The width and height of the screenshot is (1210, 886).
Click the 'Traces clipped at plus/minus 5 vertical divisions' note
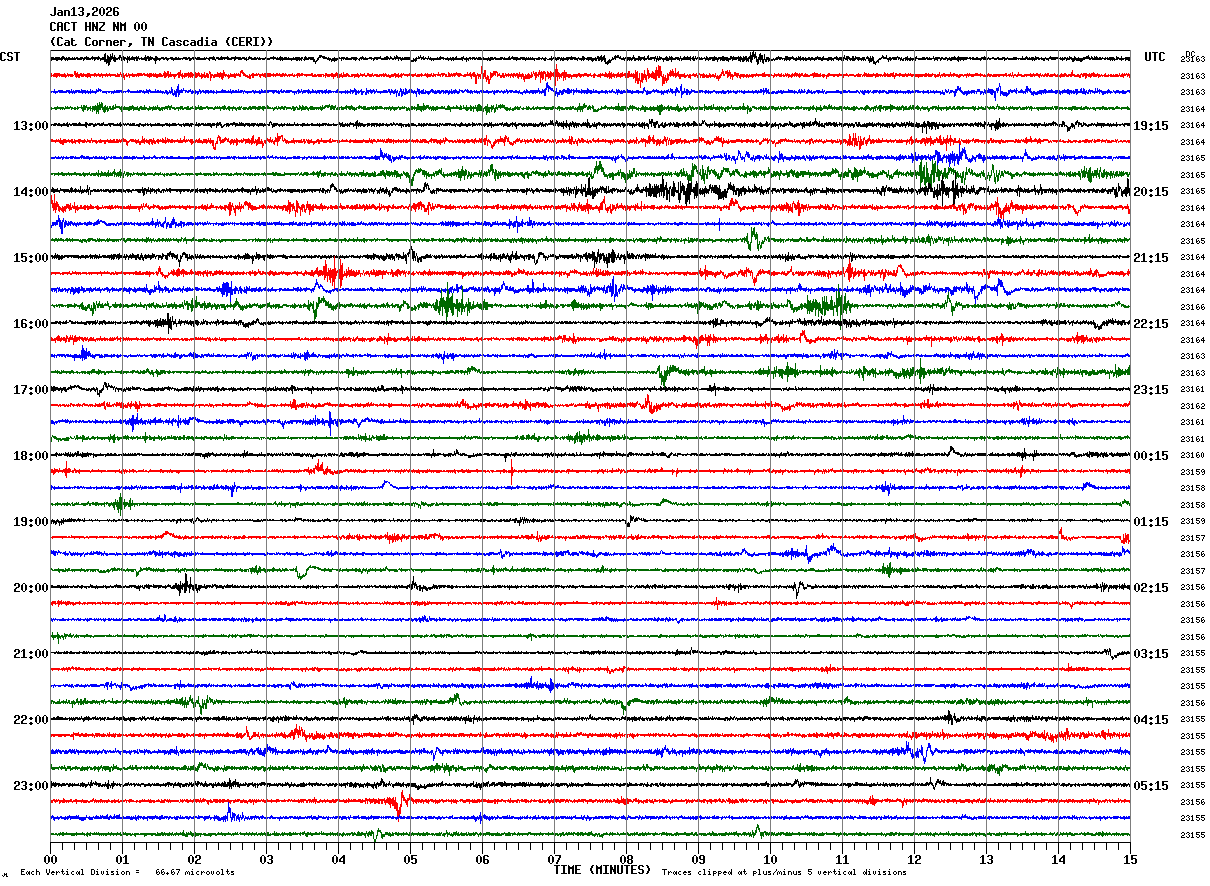coord(784,873)
